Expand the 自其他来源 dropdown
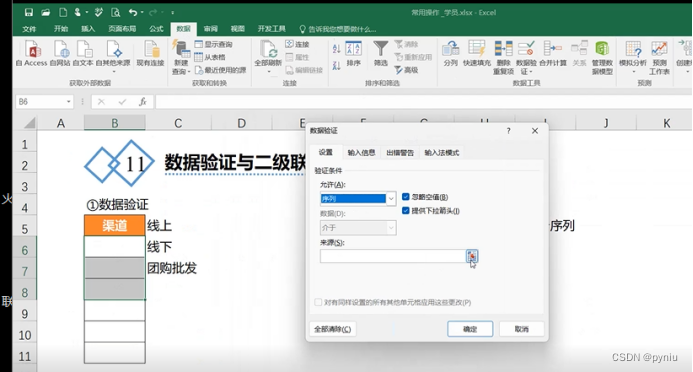The width and height of the screenshot is (693, 372). tap(113, 71)
